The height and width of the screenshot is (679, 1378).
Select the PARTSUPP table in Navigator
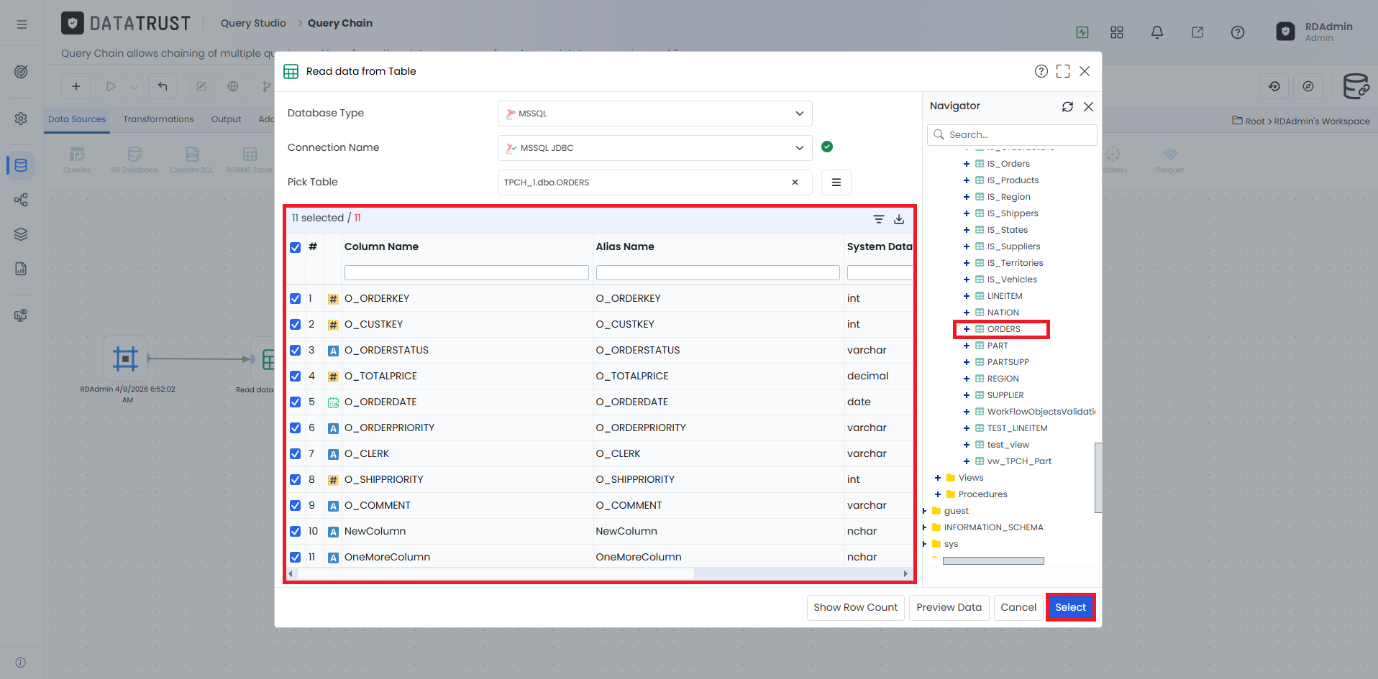pyautogui.click(x=1008, y=362)
